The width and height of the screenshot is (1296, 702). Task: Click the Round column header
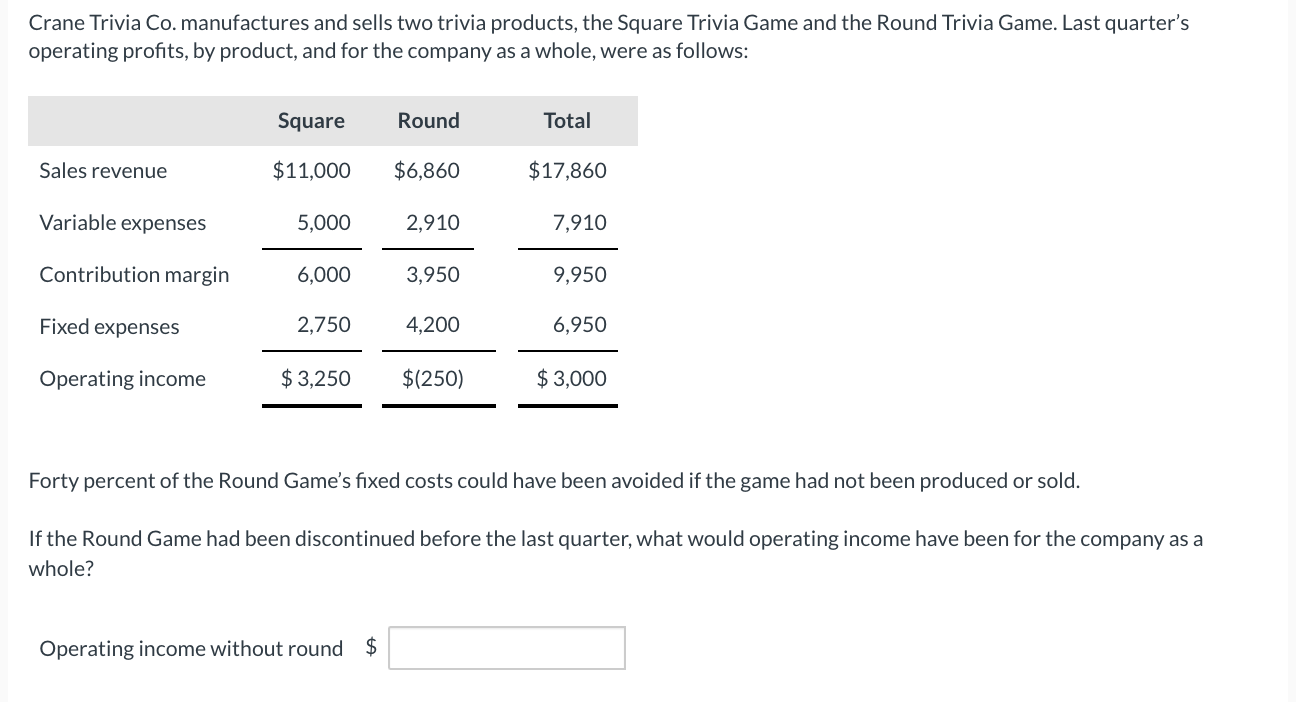point(428,121)
